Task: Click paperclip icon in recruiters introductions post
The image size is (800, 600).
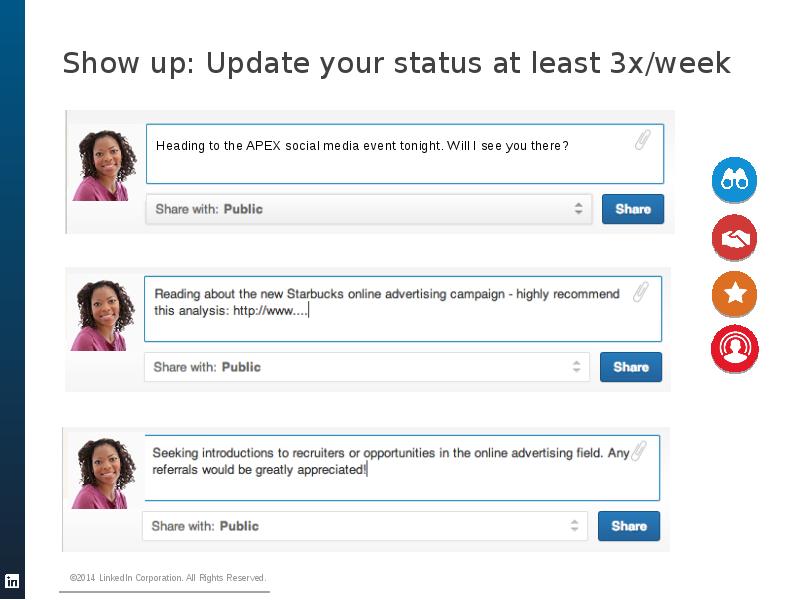Action: click(639, 450)
